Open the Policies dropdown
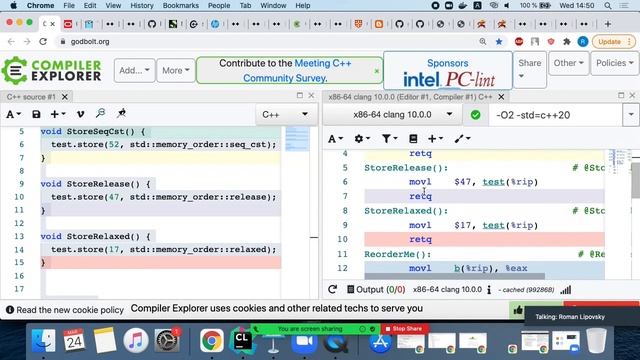Image resolution: width=640 pixels, height=360 pixels. point(615,63)
